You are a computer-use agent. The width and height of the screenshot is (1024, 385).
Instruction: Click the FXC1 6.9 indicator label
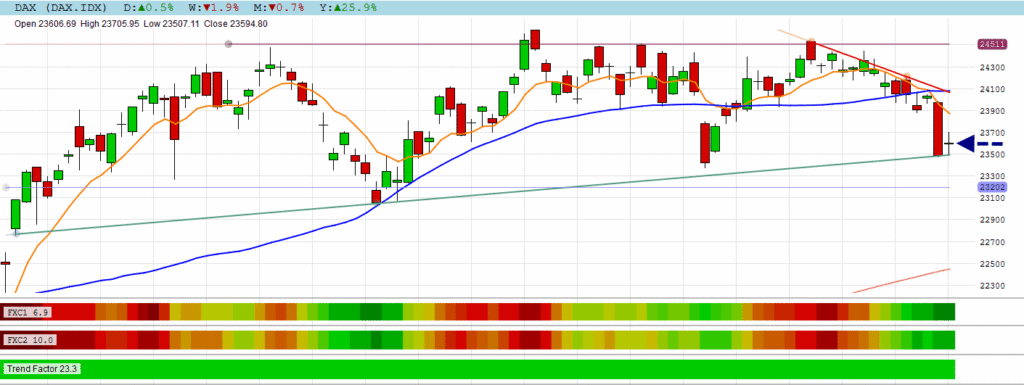click(x=27, y=312)
